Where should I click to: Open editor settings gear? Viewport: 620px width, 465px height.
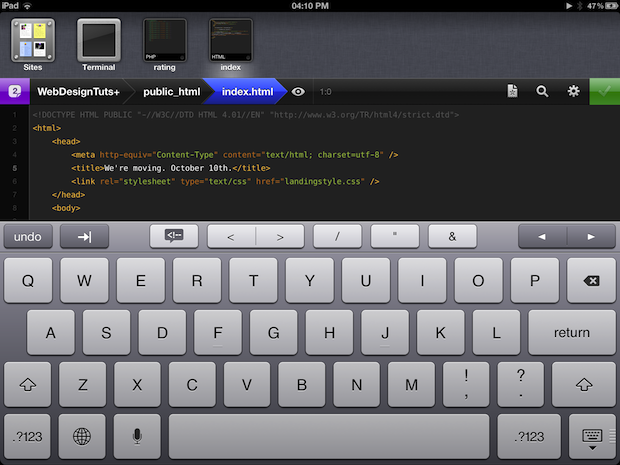tap(573, 91)
